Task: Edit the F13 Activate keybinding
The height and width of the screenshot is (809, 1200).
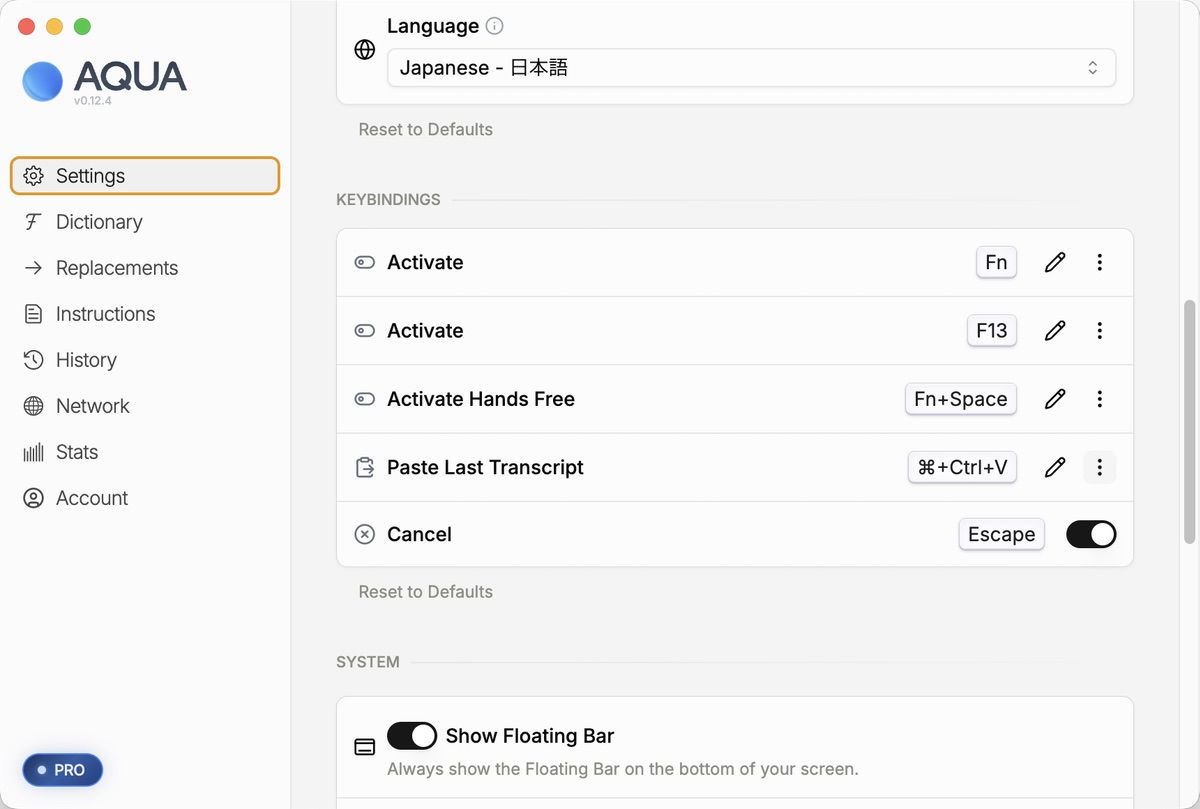Action: (1054, 331)
